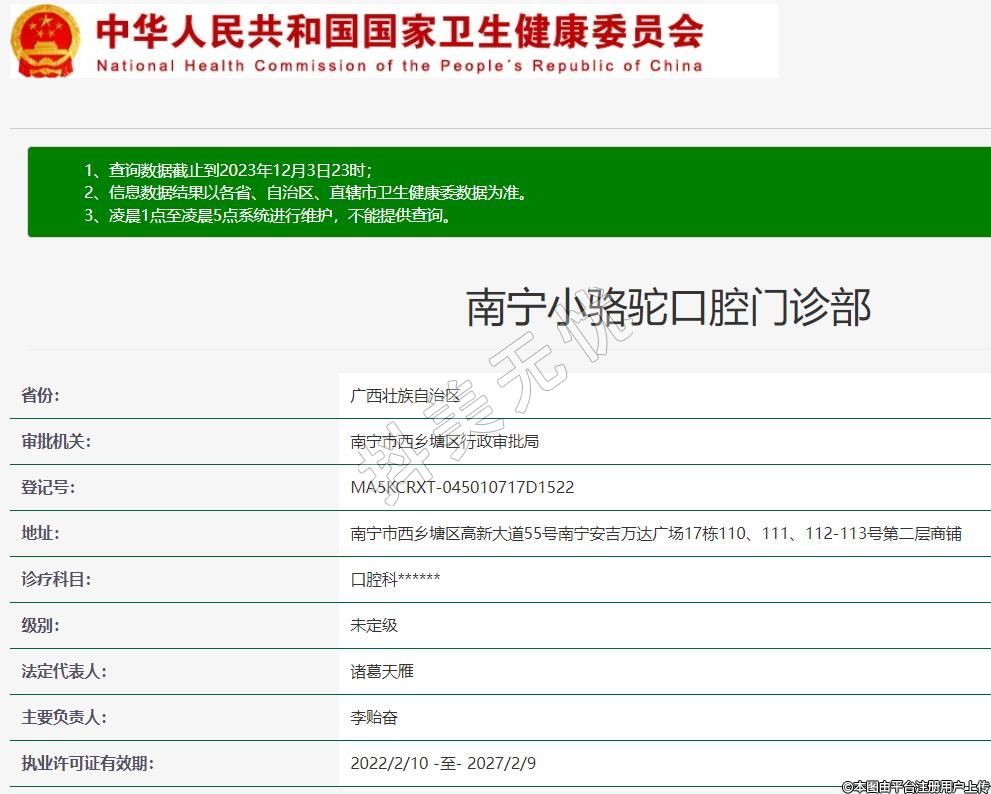
Task: Select the approval authority 南宁市西乡塘区行政审批局
Action: [444, 441]
